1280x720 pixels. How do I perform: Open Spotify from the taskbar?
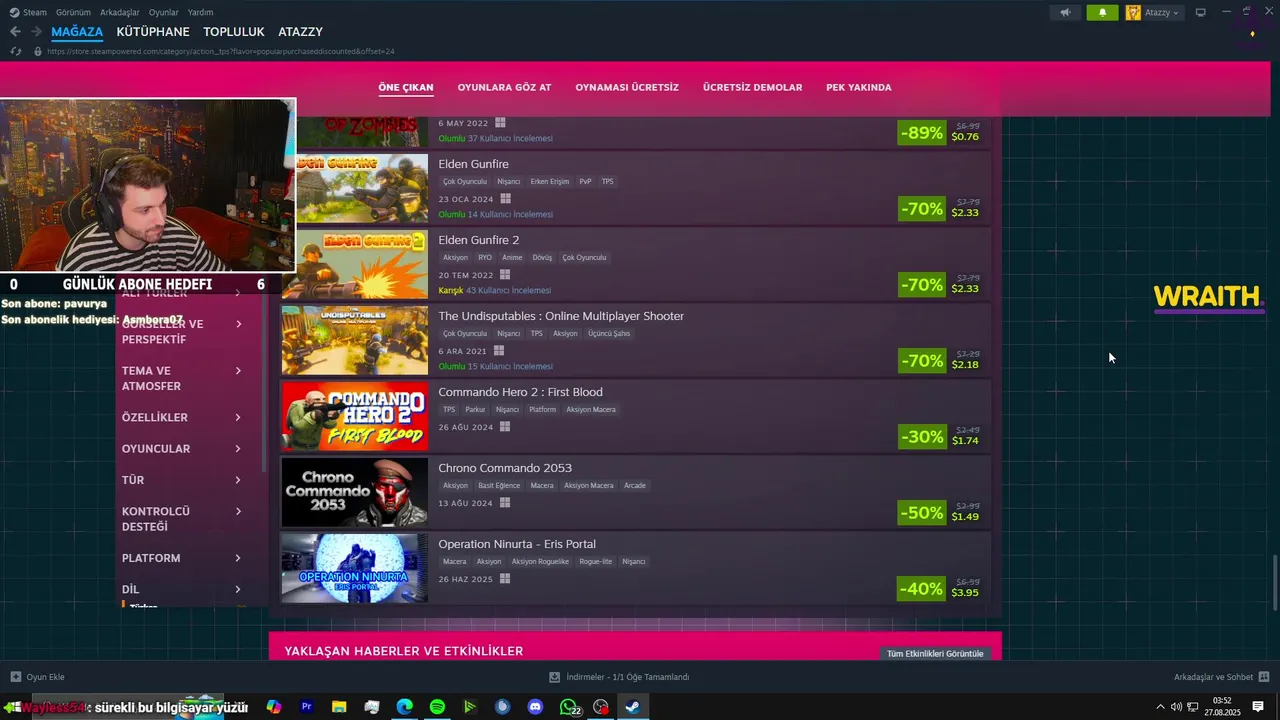[x=437, y=707]
